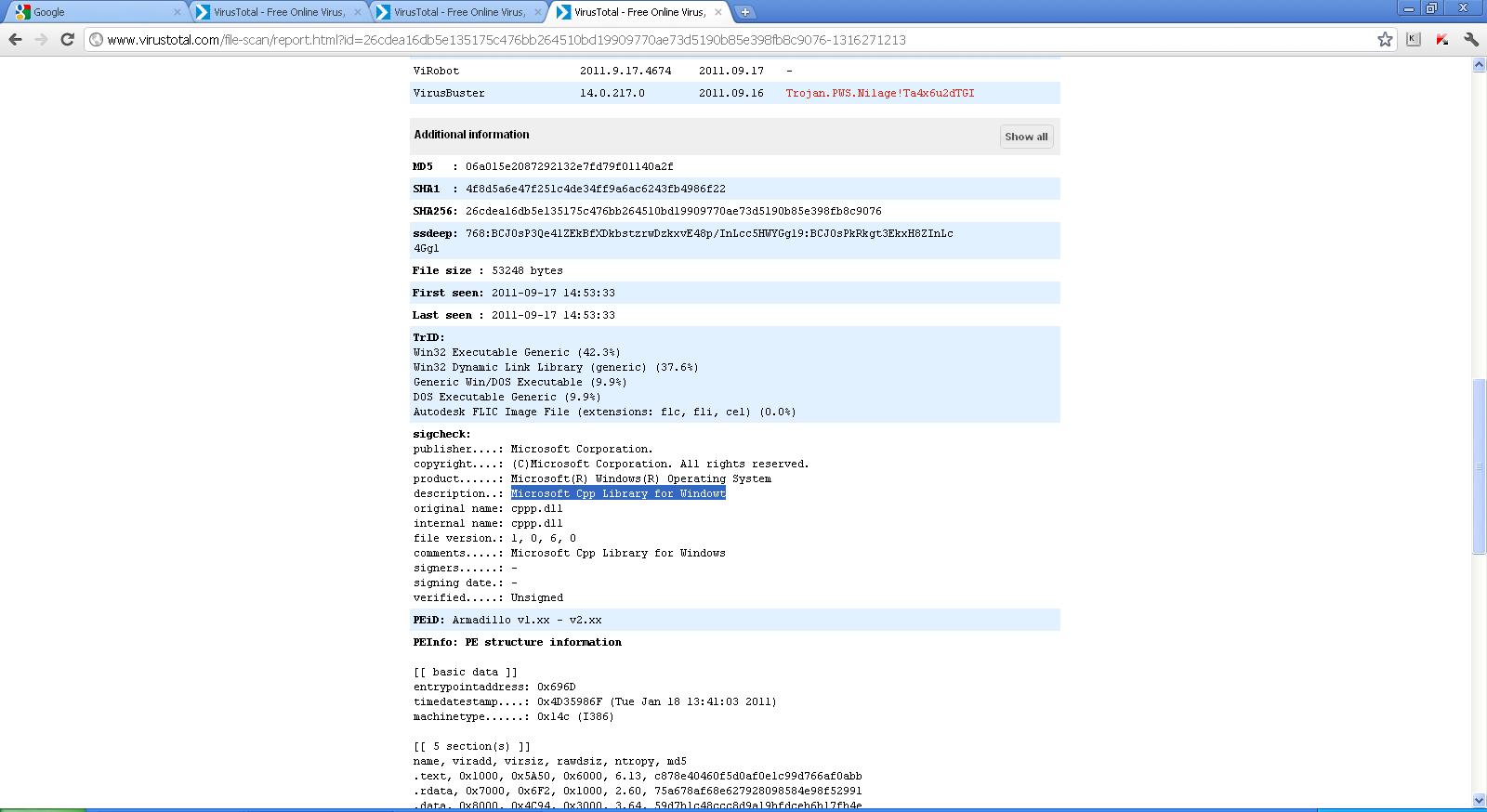Click PEInfo PE structure information heading
Viewport: 1487px width, 812px height.
coord(518,642)
